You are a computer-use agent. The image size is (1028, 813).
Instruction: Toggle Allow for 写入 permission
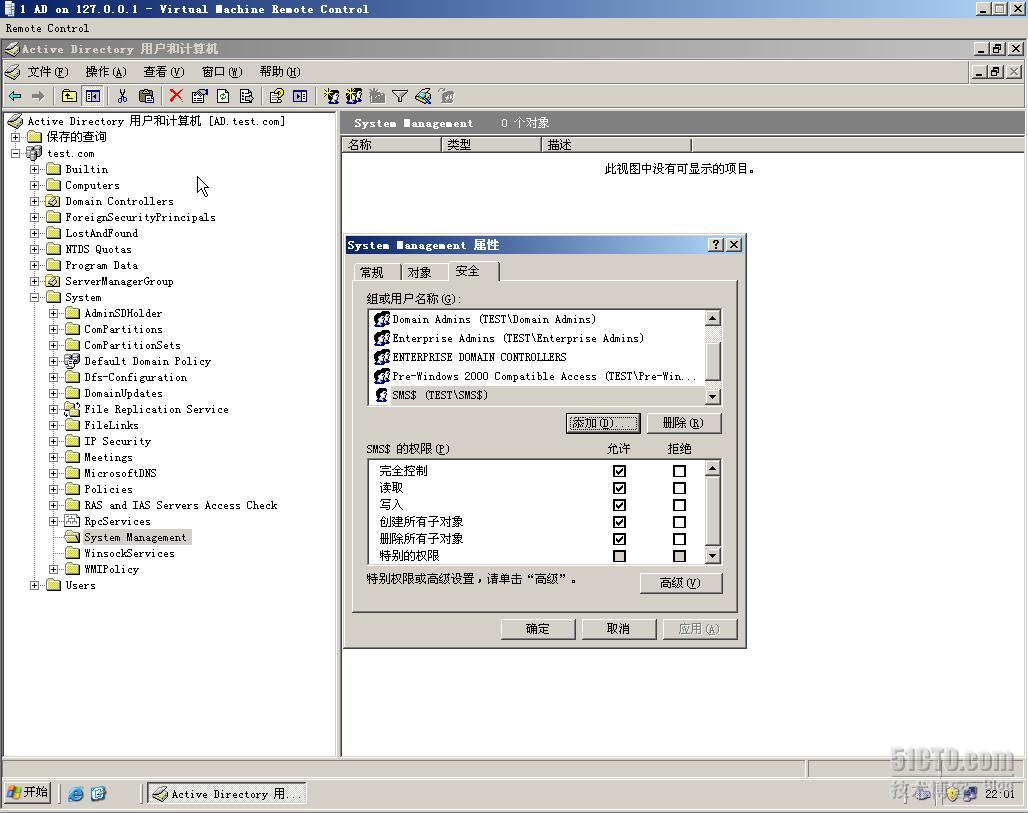619,505
